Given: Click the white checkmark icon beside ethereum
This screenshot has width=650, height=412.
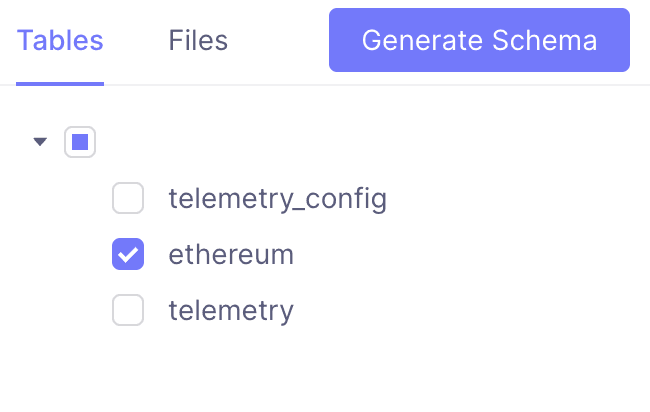Looking at the screenshot, I should click(128, 255).
